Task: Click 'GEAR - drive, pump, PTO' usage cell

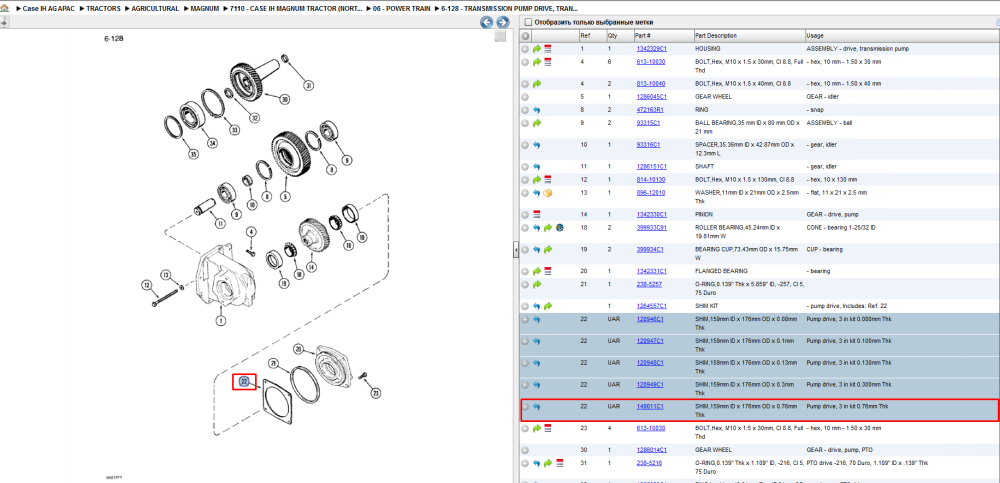Action: pyautogui.click(x=839, y=450)
